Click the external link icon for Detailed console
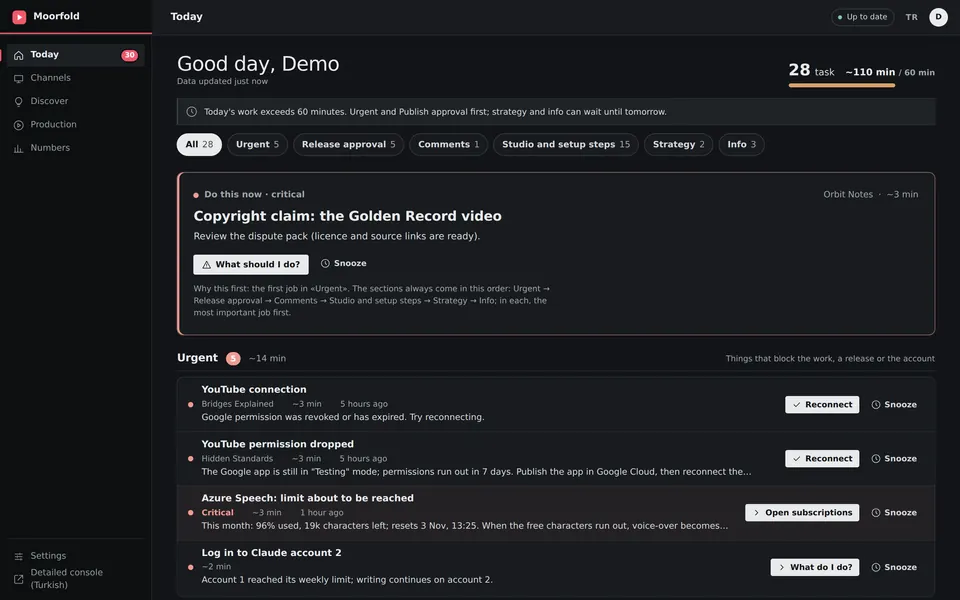This screenshot has width=960, height=600. 18,579
